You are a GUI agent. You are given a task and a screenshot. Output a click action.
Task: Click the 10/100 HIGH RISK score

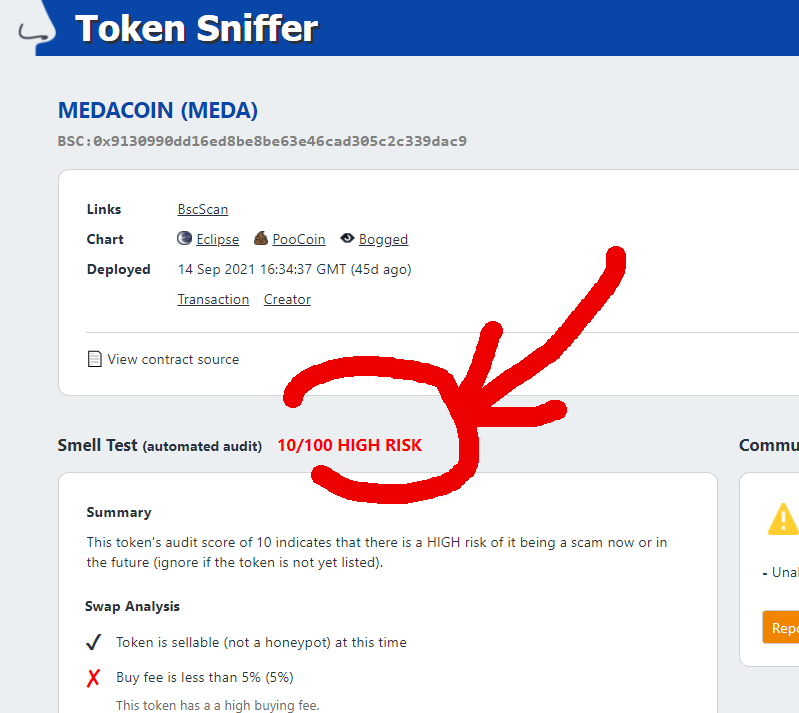350,445
